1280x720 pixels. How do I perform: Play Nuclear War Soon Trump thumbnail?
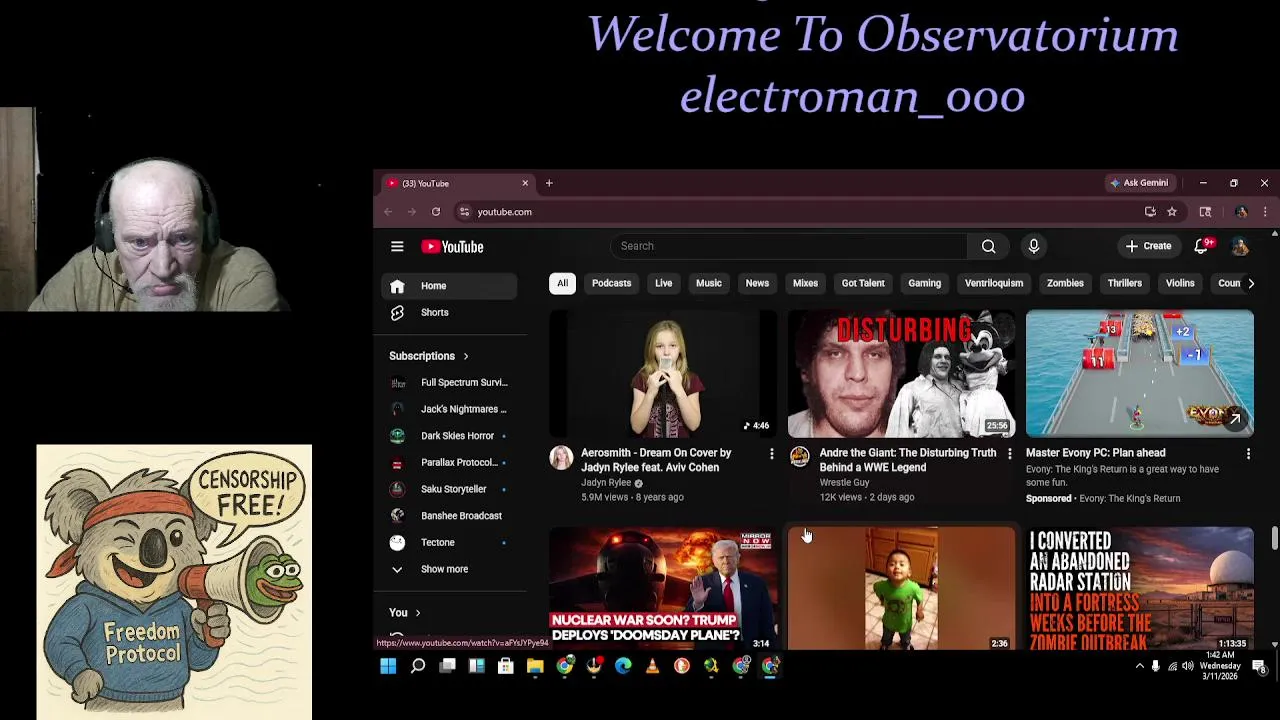(663, 589)
